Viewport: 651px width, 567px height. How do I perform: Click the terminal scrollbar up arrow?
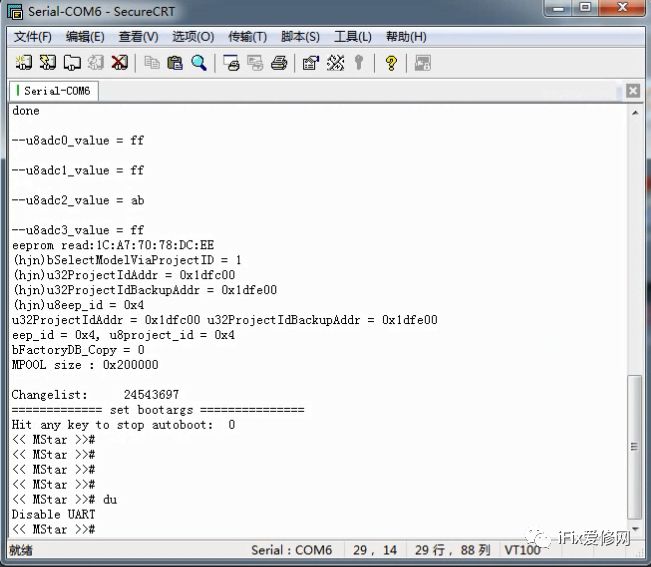(635, 112)
